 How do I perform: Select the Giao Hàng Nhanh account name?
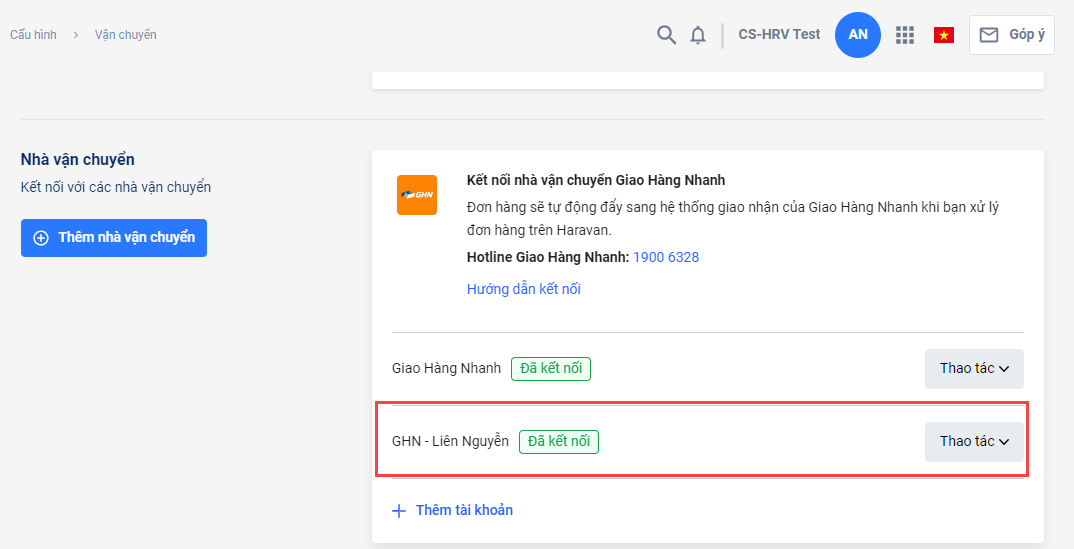pyautogui.click(x=446, y=368)
